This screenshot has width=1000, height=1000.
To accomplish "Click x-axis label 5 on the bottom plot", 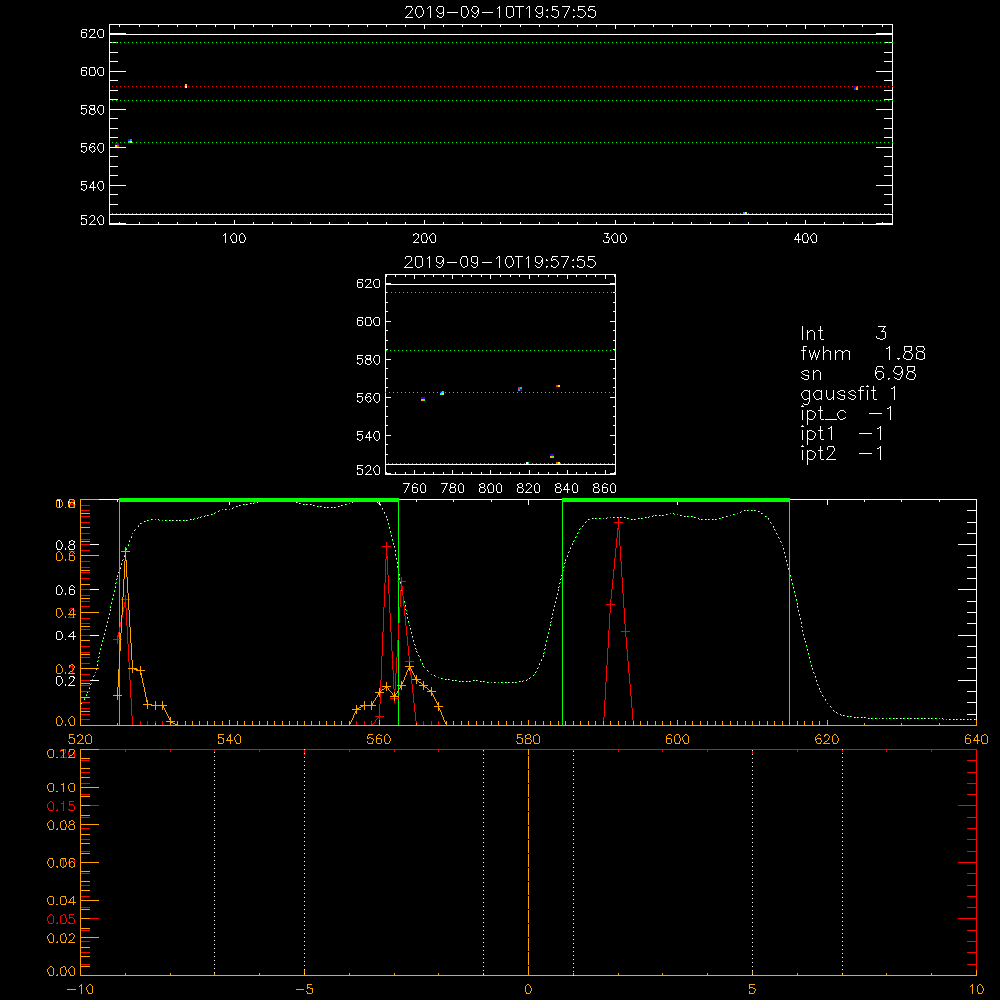I will click(753, 989).
